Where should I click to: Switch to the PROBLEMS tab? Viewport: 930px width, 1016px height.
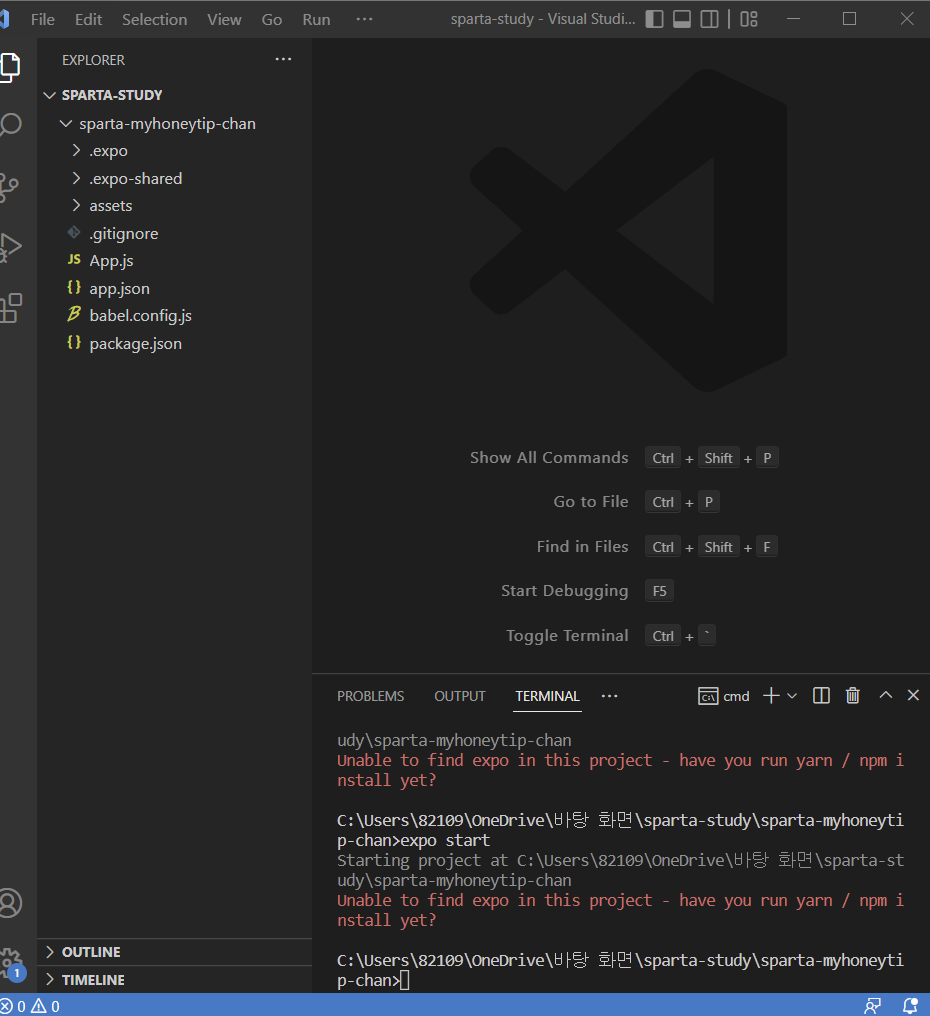pyautogui.click(x=370, y=696)
